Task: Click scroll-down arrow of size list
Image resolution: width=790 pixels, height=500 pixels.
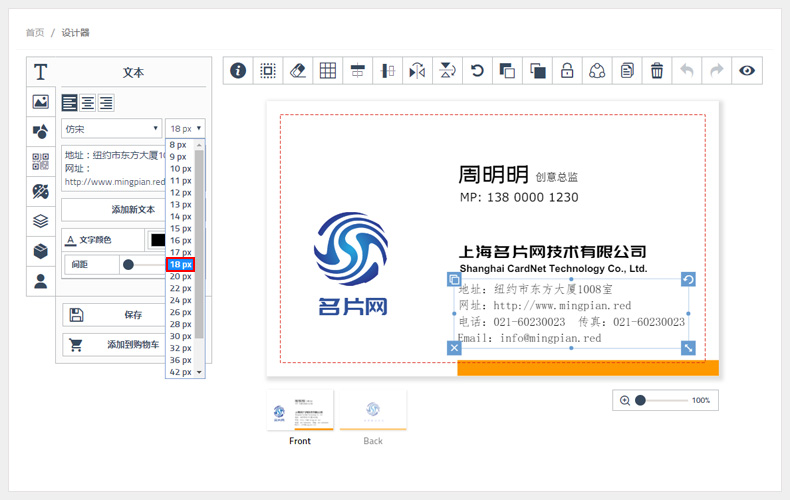Action: pos(199,372)
